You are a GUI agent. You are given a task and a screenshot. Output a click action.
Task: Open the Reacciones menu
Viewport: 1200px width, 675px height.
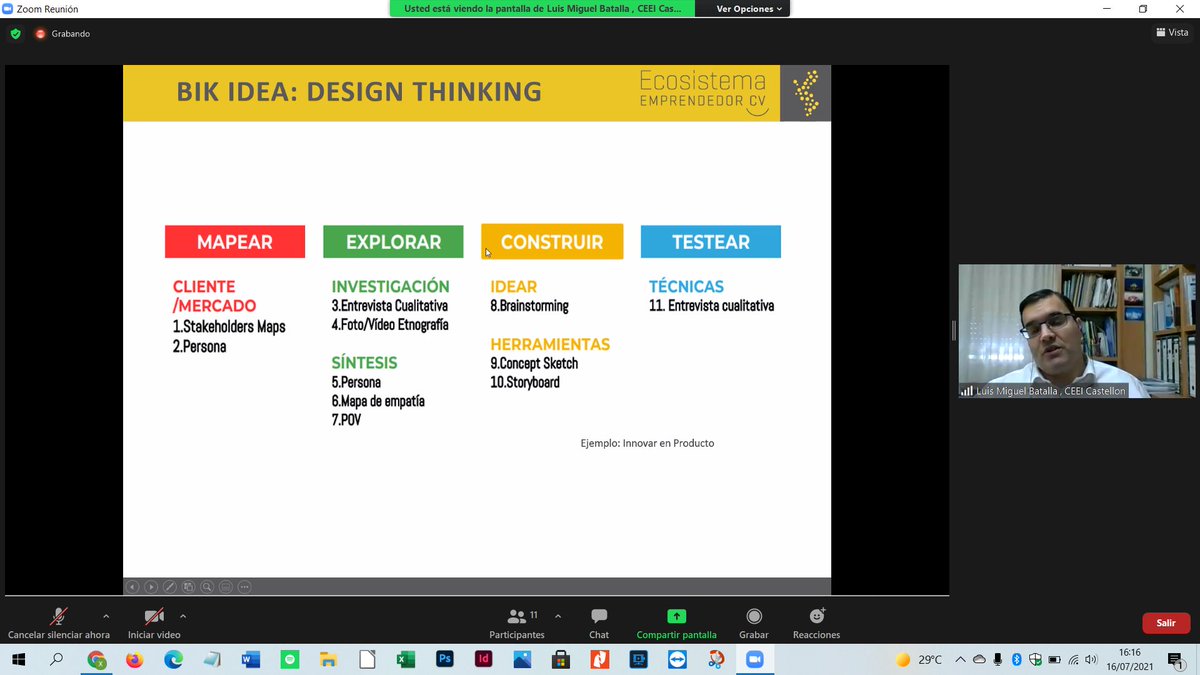point(817,622)
